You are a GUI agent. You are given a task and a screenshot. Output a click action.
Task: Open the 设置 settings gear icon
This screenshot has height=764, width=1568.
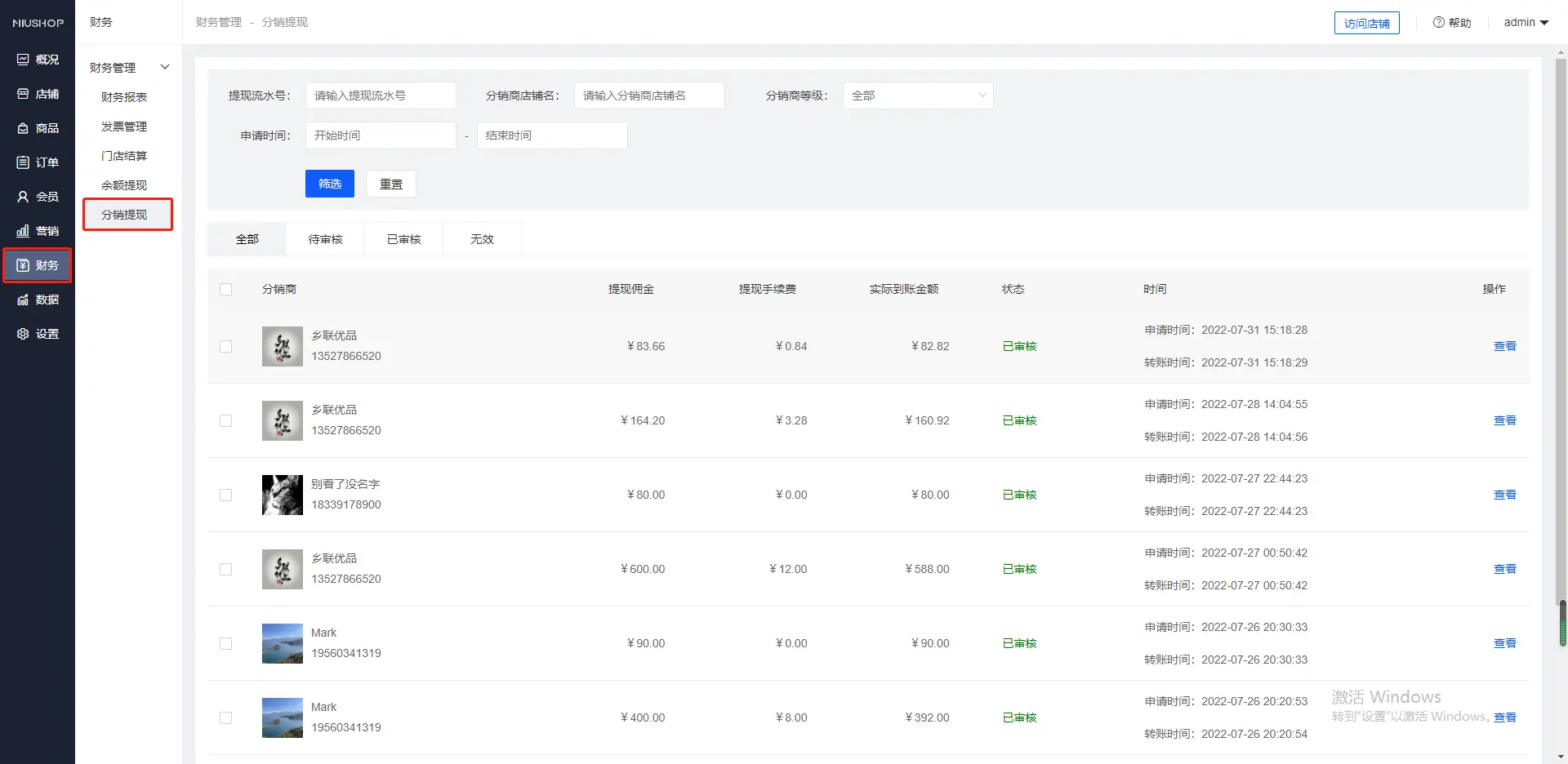23,334
